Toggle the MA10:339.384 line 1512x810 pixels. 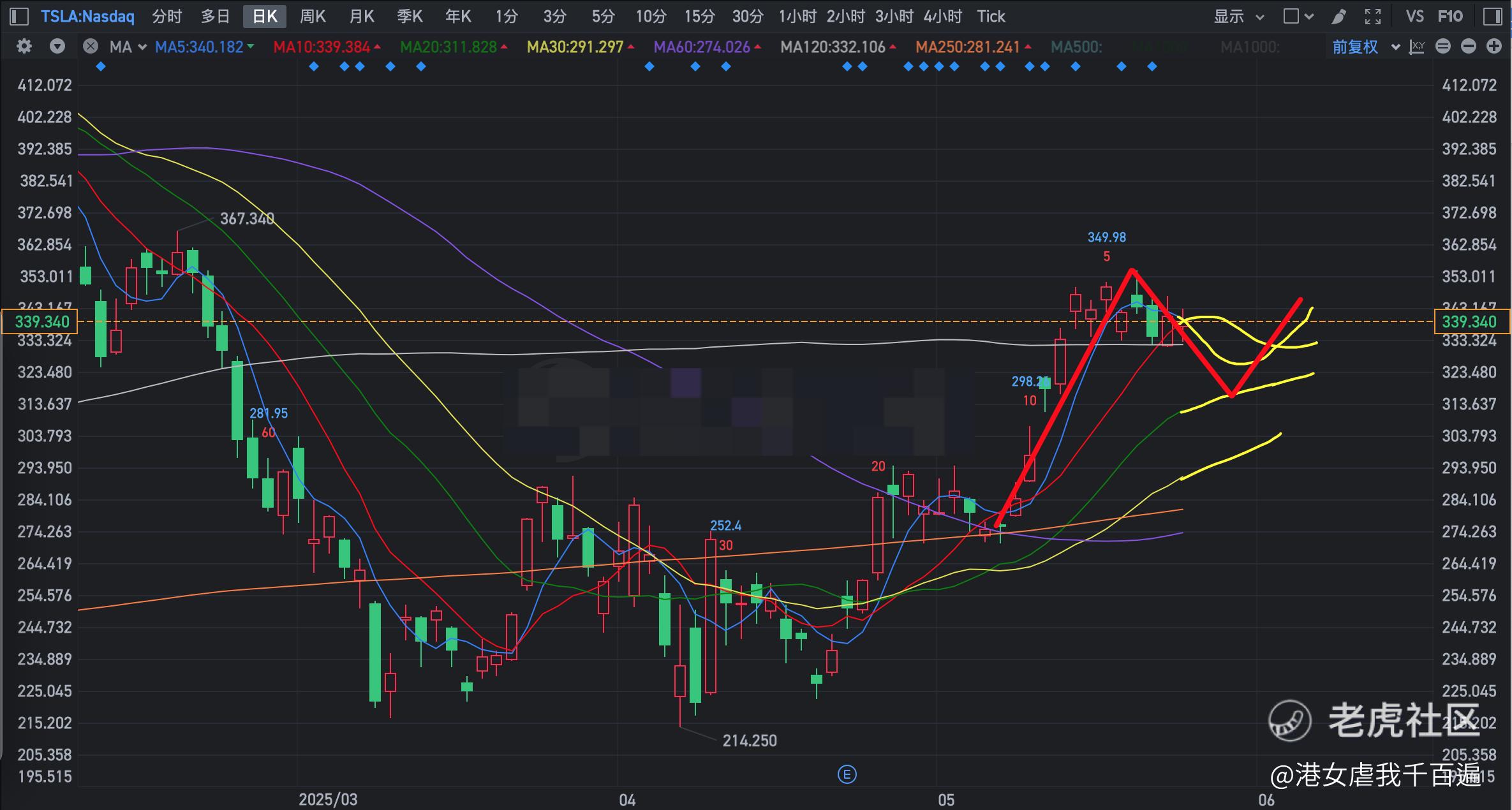[x=327, y=47]
